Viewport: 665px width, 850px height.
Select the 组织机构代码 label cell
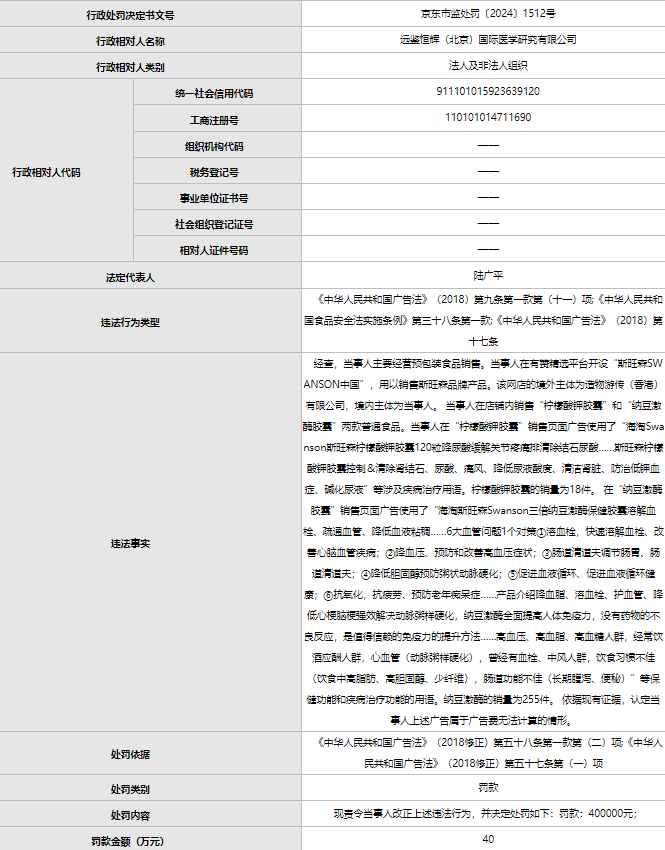214,145
